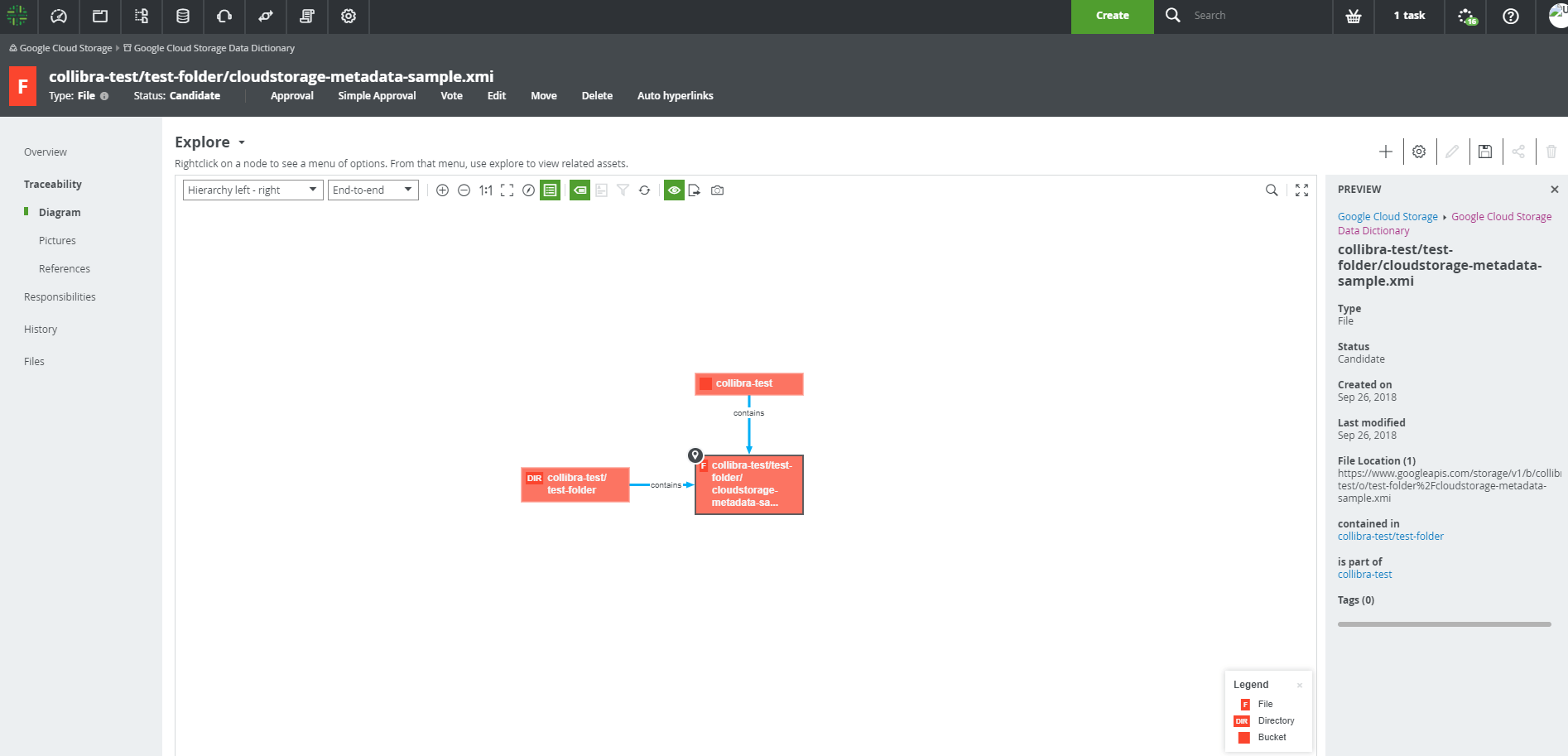Image resolution: width=1568 pixels, height=756 pixels.
Task: Click the Edit action in header
Action: coord(497,96)
